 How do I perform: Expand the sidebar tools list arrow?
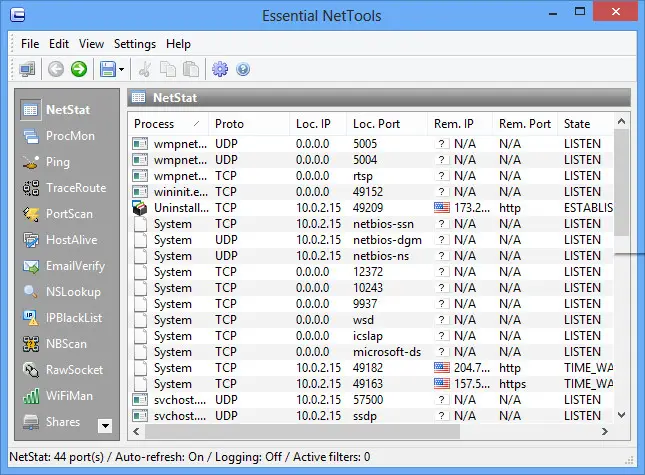click(105, 426)
